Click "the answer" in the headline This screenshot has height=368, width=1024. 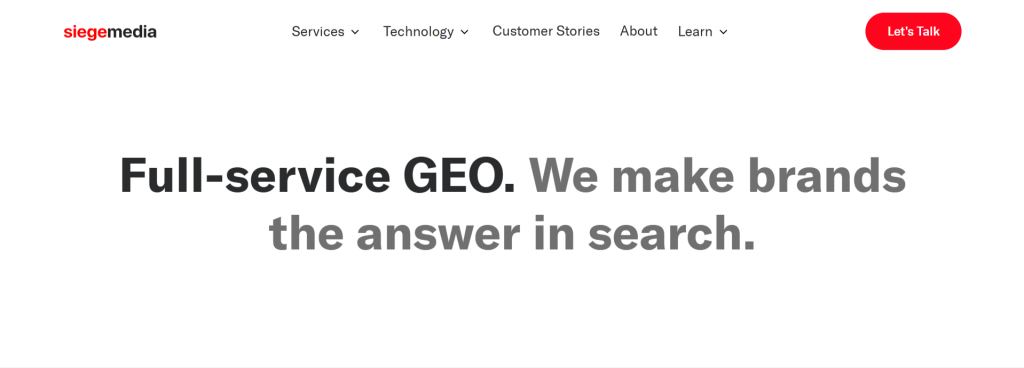pyautogui.click(x=394, y=233)
